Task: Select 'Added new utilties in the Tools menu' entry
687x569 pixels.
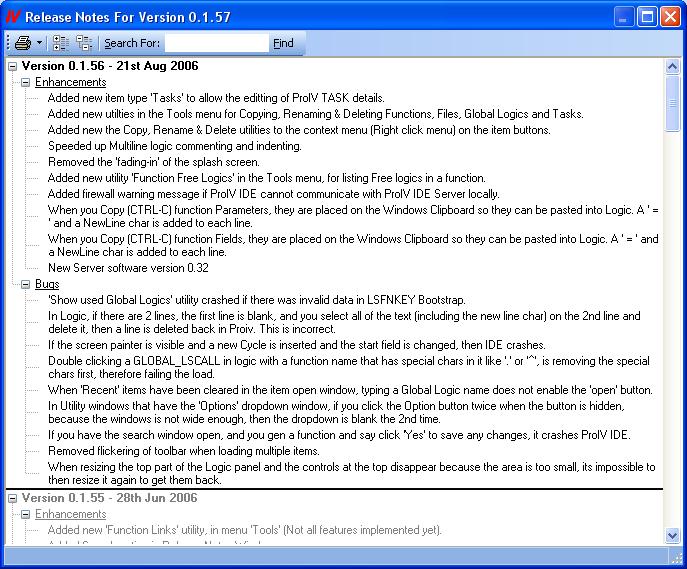Action: click(x=315, y=114)
